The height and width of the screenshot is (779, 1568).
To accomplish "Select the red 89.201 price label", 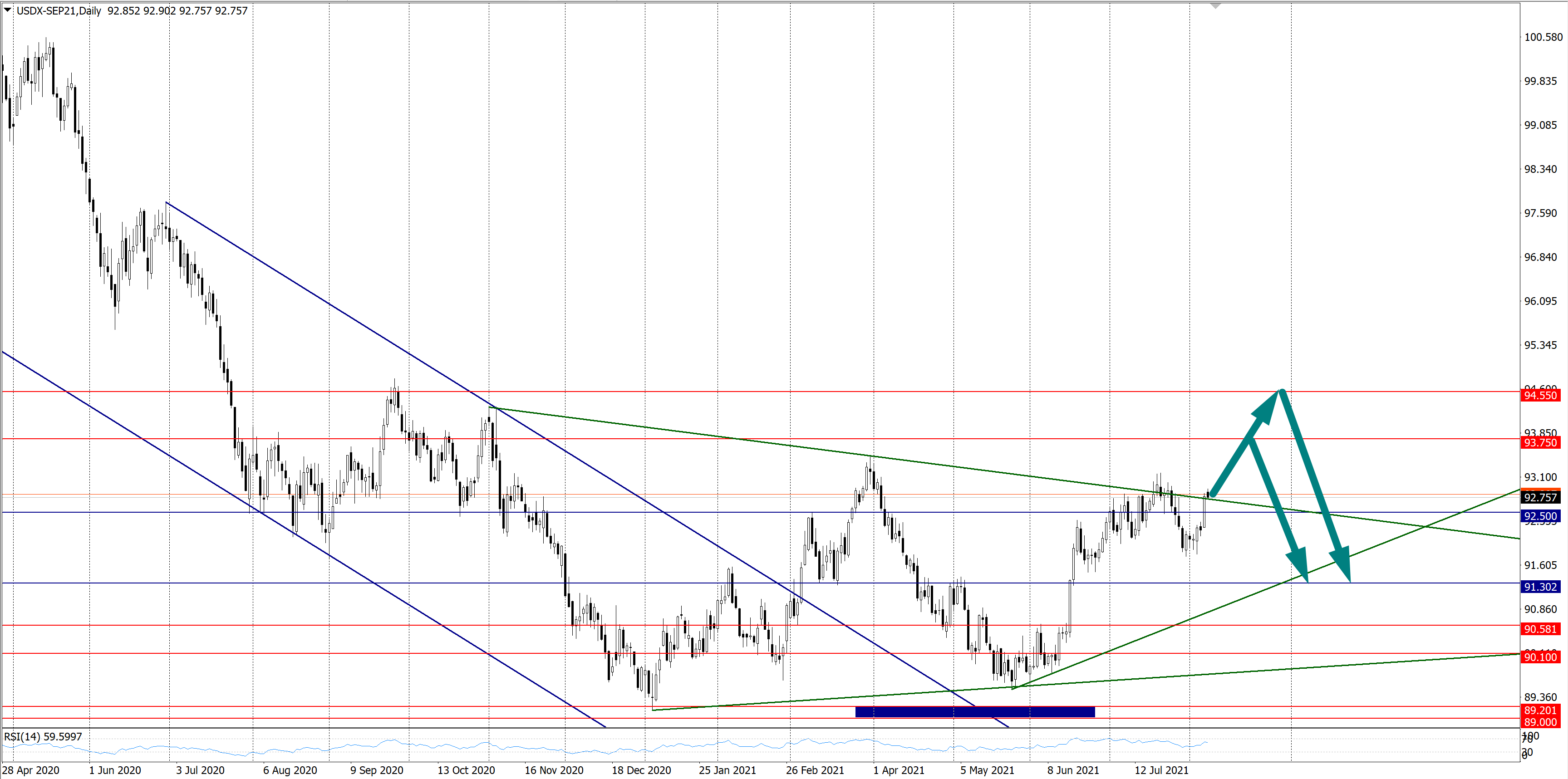I will (x=1540, y=710).
